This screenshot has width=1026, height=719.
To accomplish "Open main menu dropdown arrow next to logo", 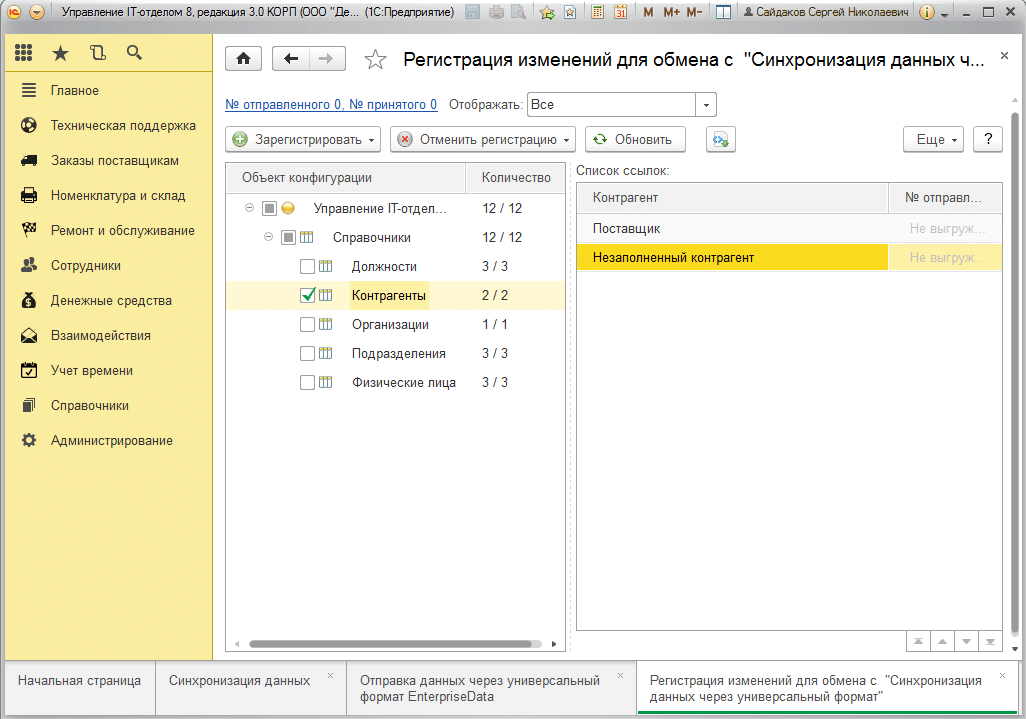I will pos(37,12).
